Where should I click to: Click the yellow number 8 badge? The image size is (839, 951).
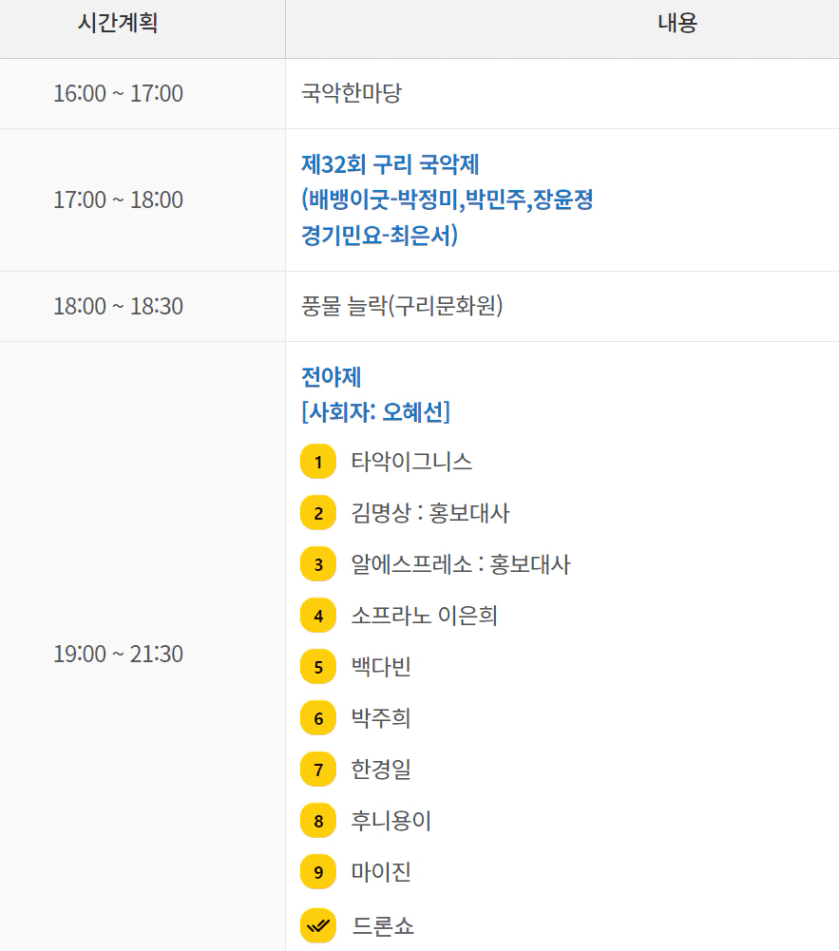click(318, 821)
